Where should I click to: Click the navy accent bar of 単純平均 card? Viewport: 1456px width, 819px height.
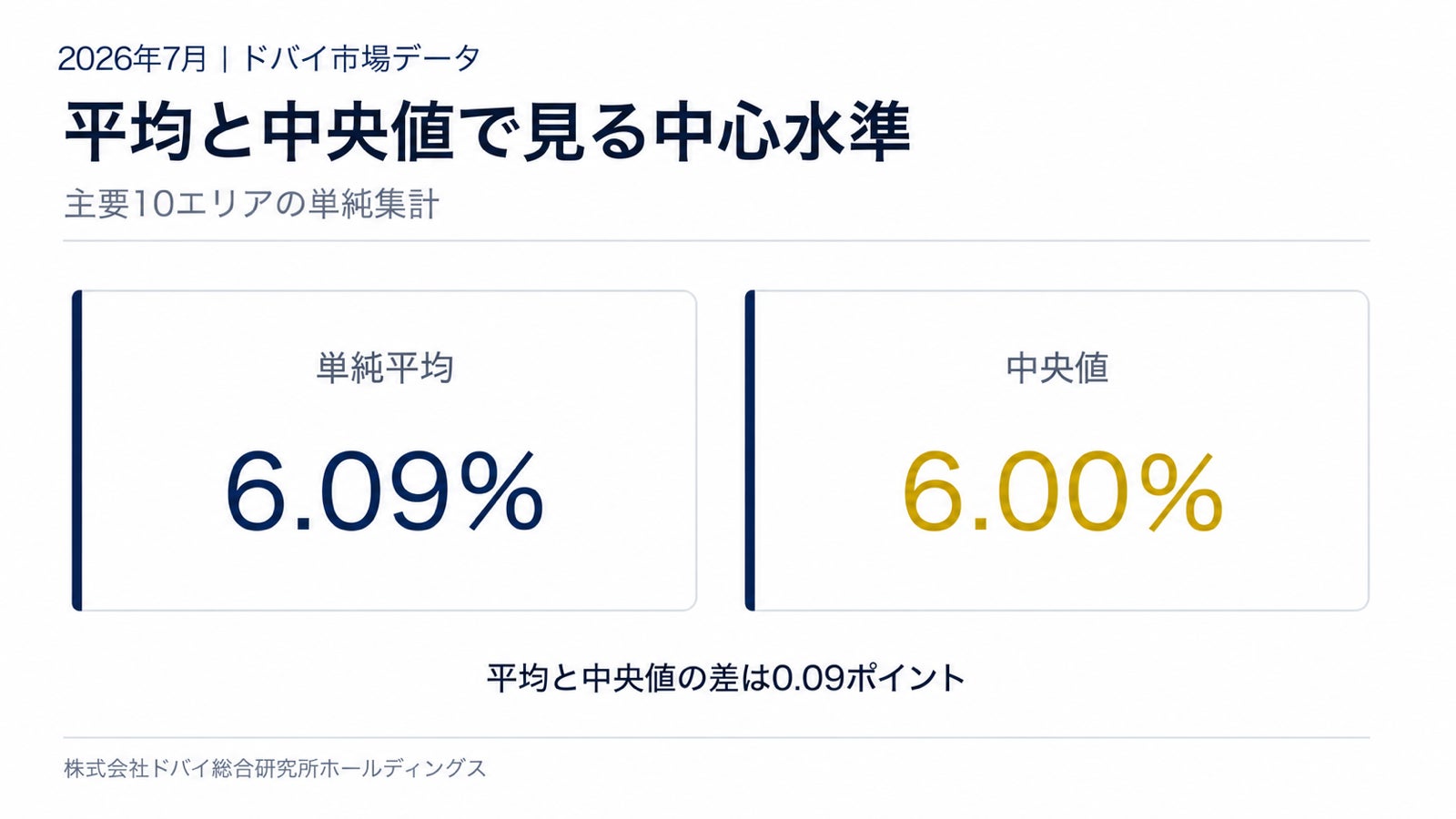[x=77, y=450]
